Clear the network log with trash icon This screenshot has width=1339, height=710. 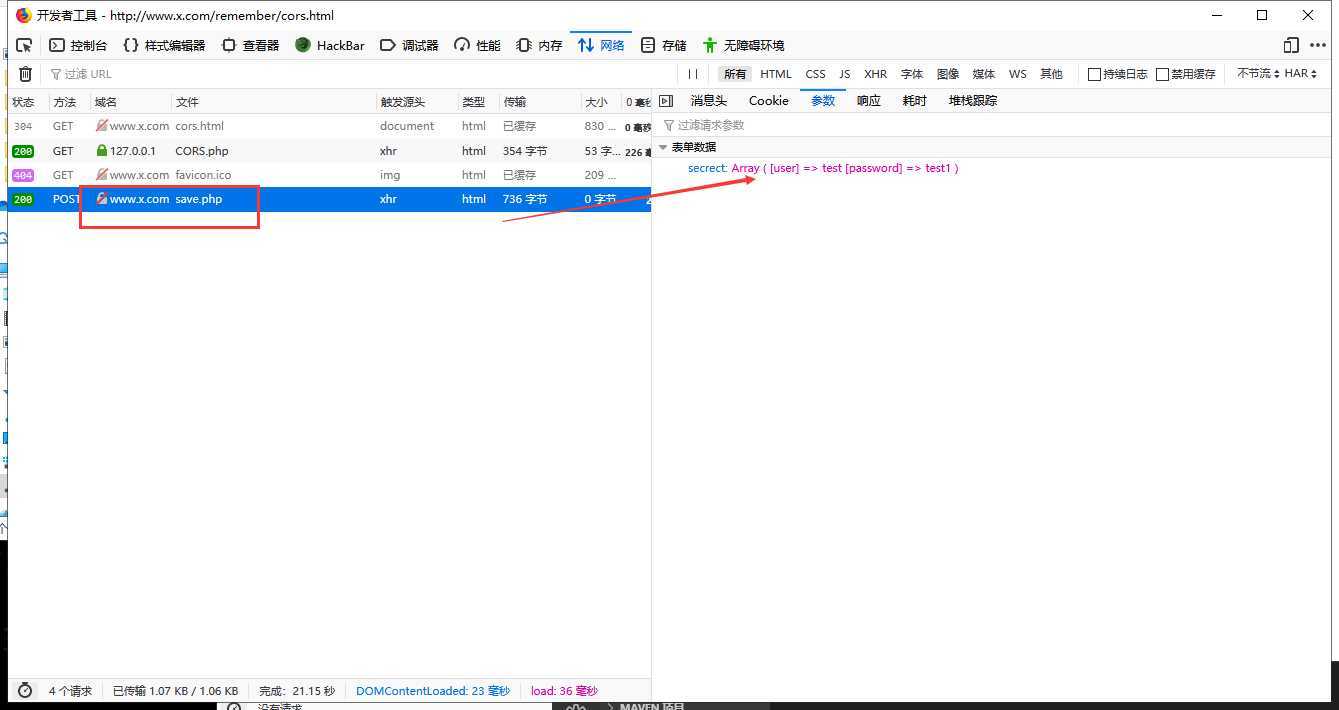pos(25,74)
